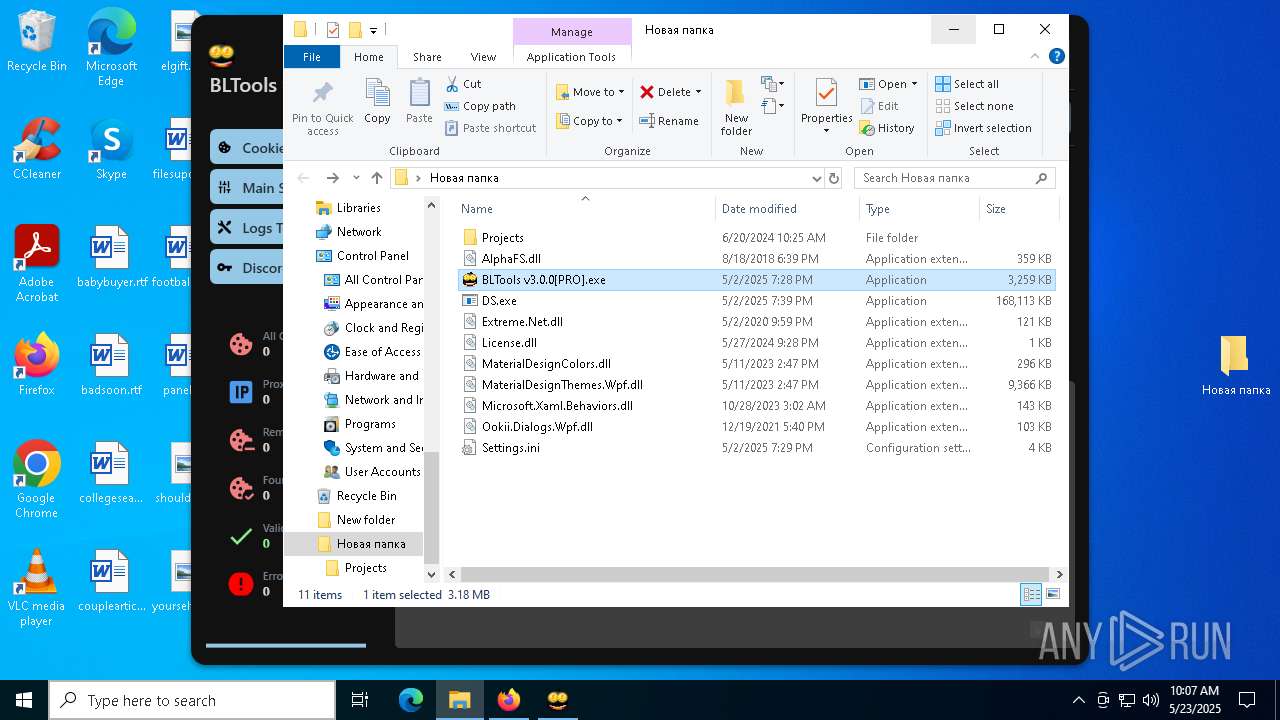The height and width of the screenshot is (720, 1280).
Task: Show hidden system tray icons
Action: click(1078, 700)
